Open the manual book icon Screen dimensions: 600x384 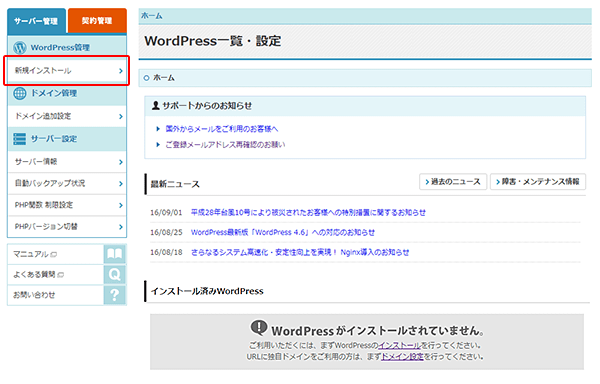point(115,254)
